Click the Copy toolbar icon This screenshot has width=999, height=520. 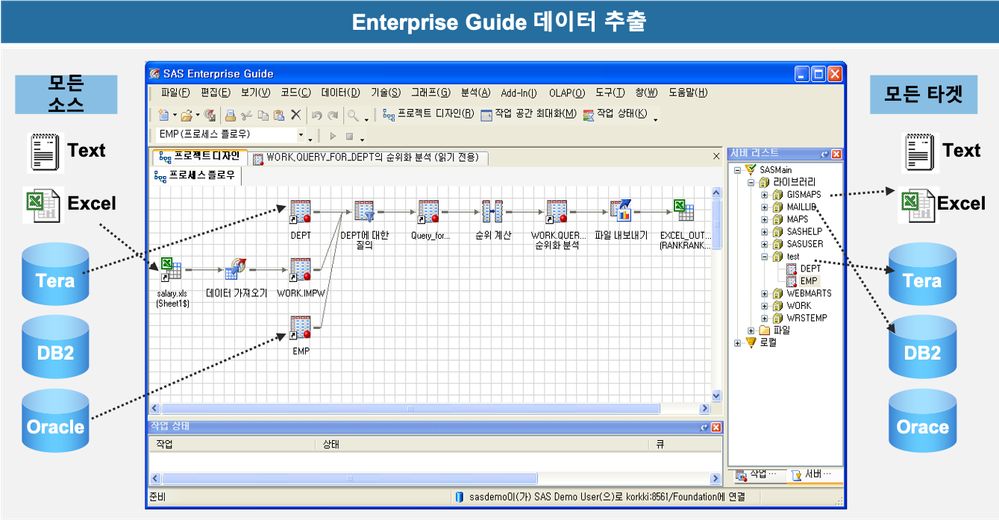[x=263, y=115]
